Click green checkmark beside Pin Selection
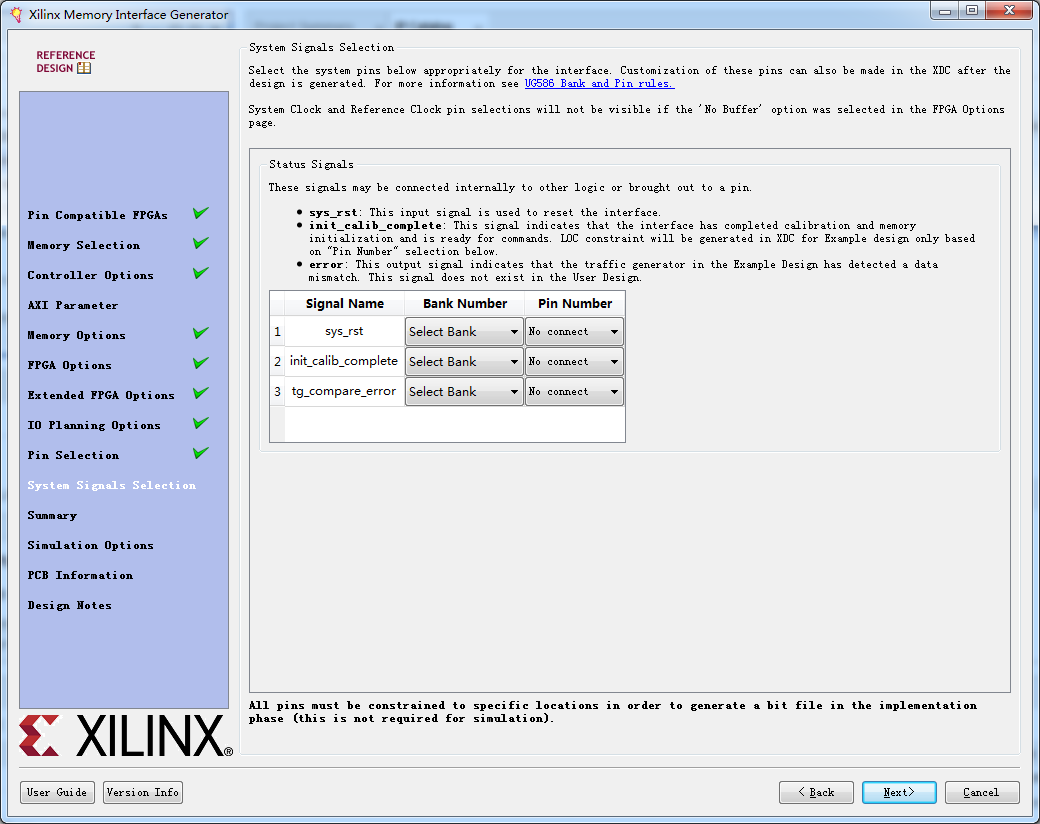 201,453
